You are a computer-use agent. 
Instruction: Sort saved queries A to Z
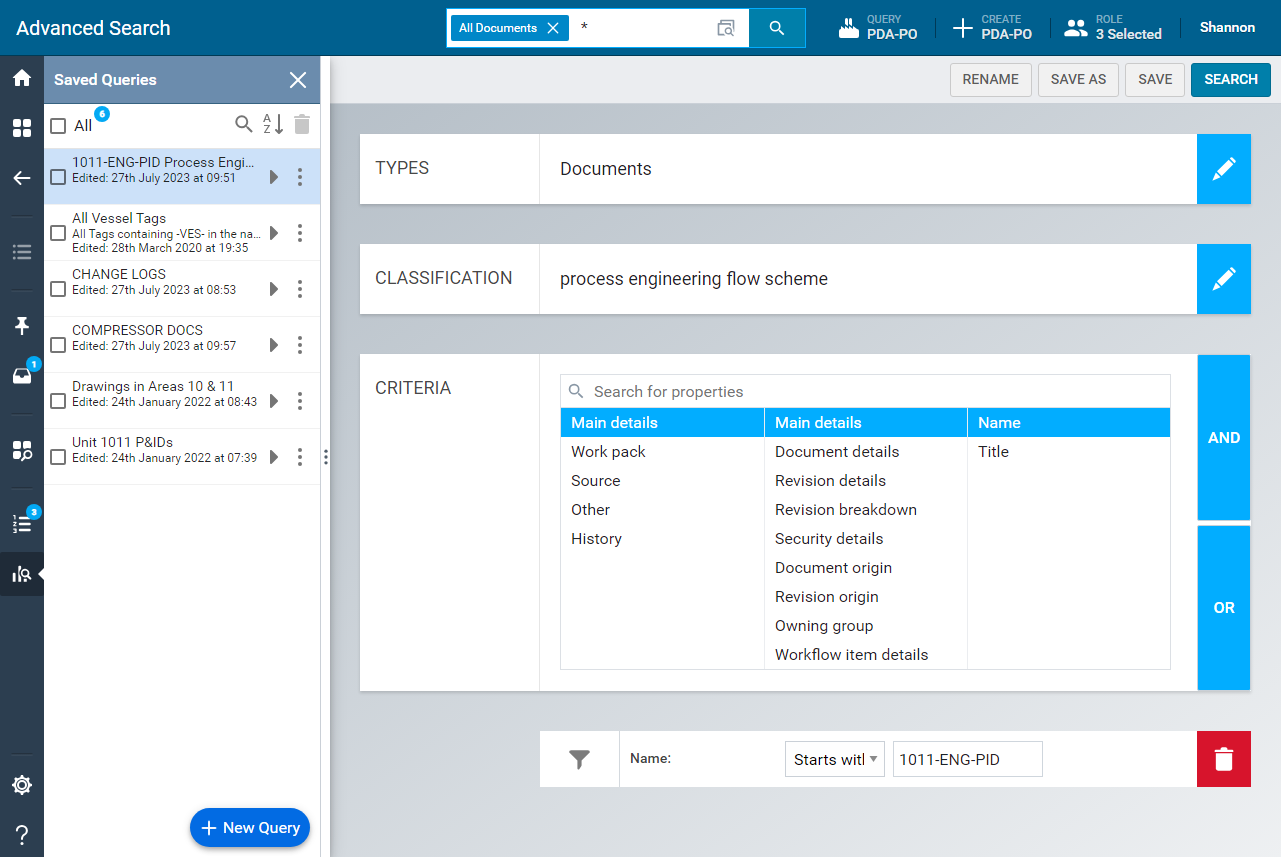tap(273, 124)
